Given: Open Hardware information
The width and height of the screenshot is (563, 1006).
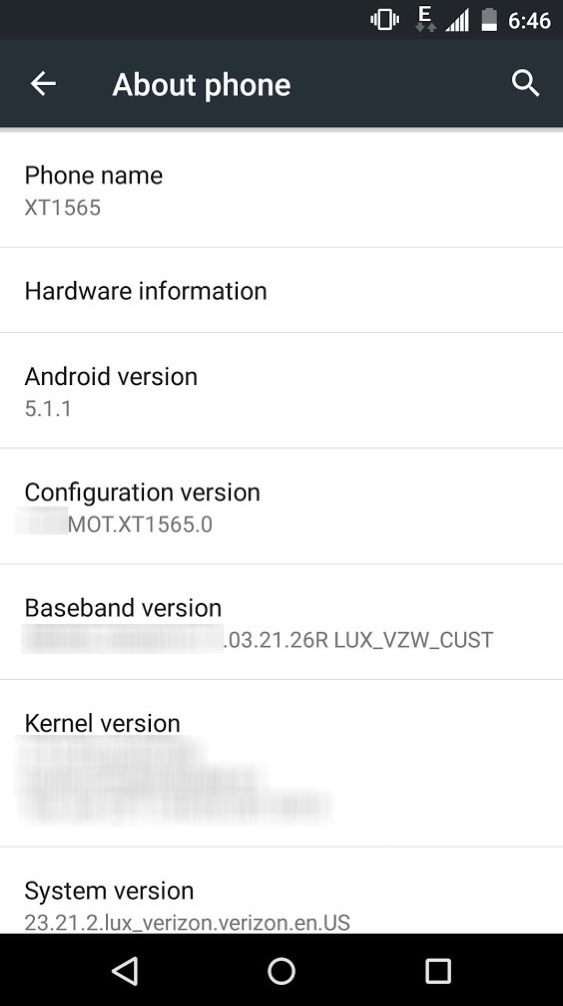Looking at the screenshot, I should [282, 291].
